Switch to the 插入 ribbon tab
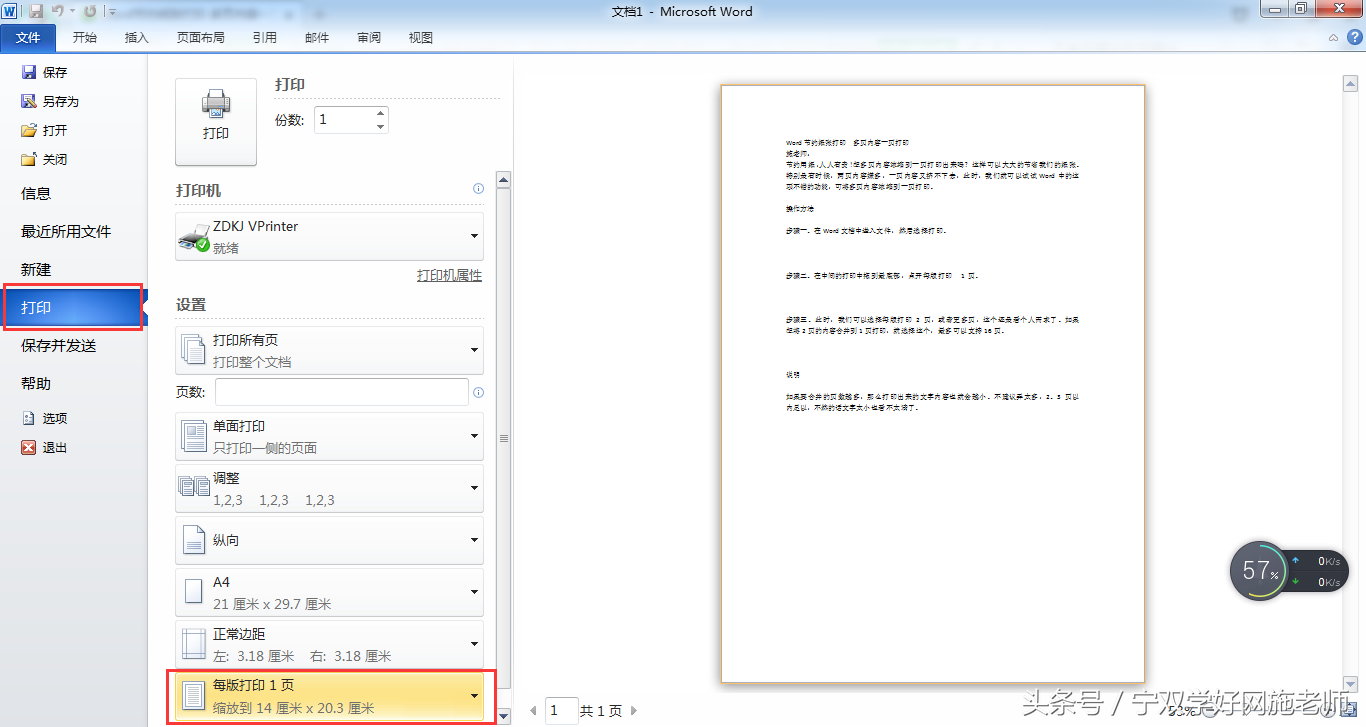 point(137,38)
